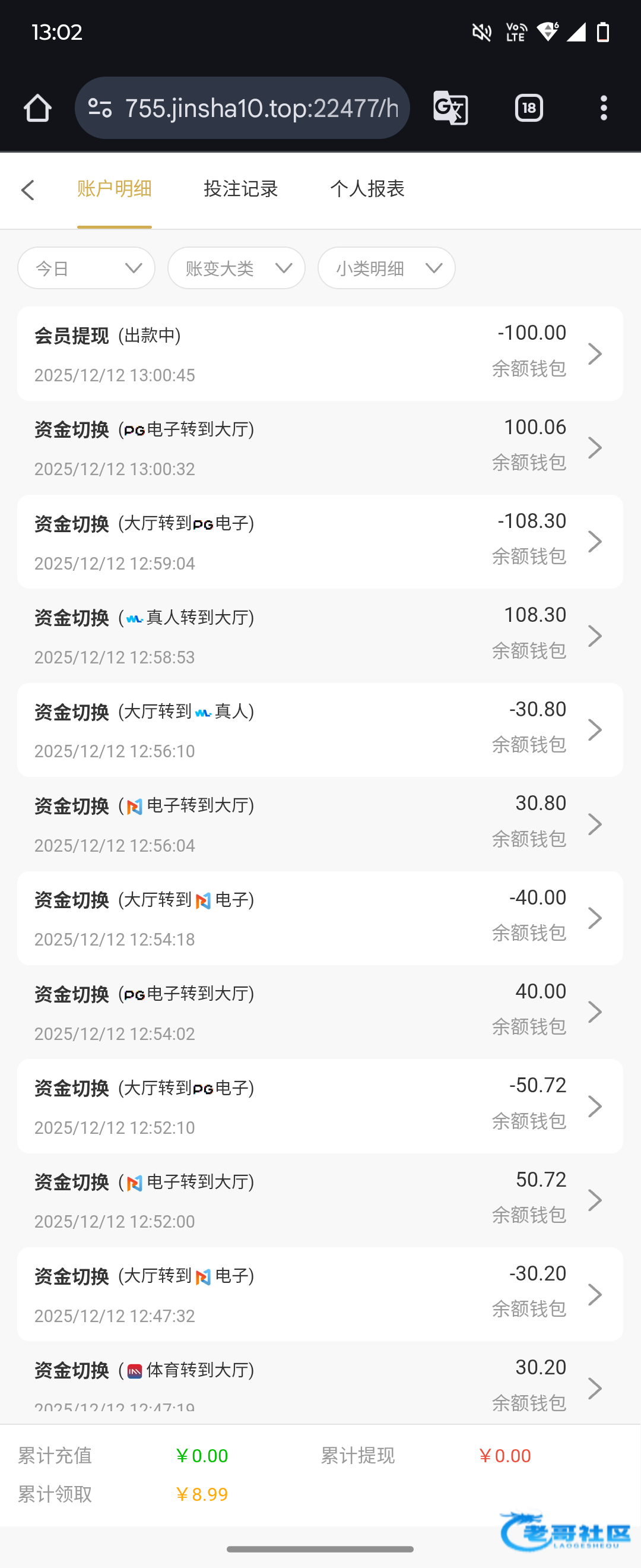Tap the back arrow beside 账户明细

click(x=27, y=190)
